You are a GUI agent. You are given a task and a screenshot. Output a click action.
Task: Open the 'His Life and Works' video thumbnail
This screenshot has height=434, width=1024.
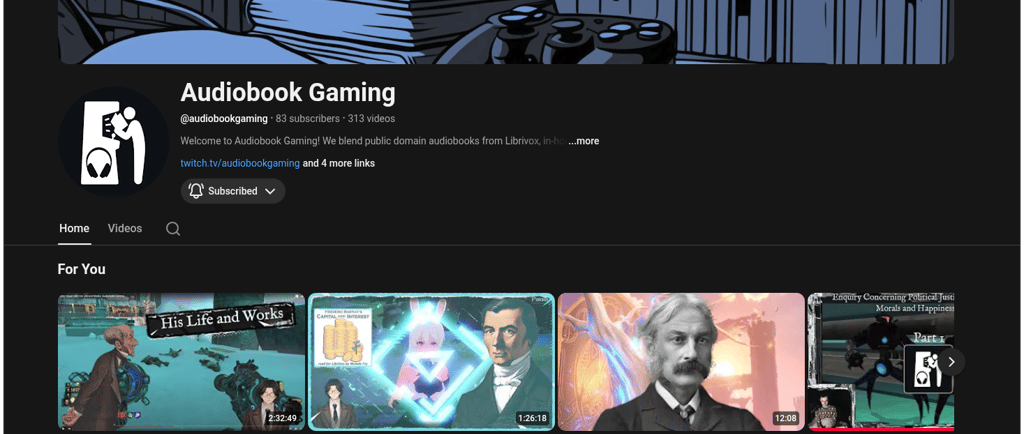click(182, 362)
